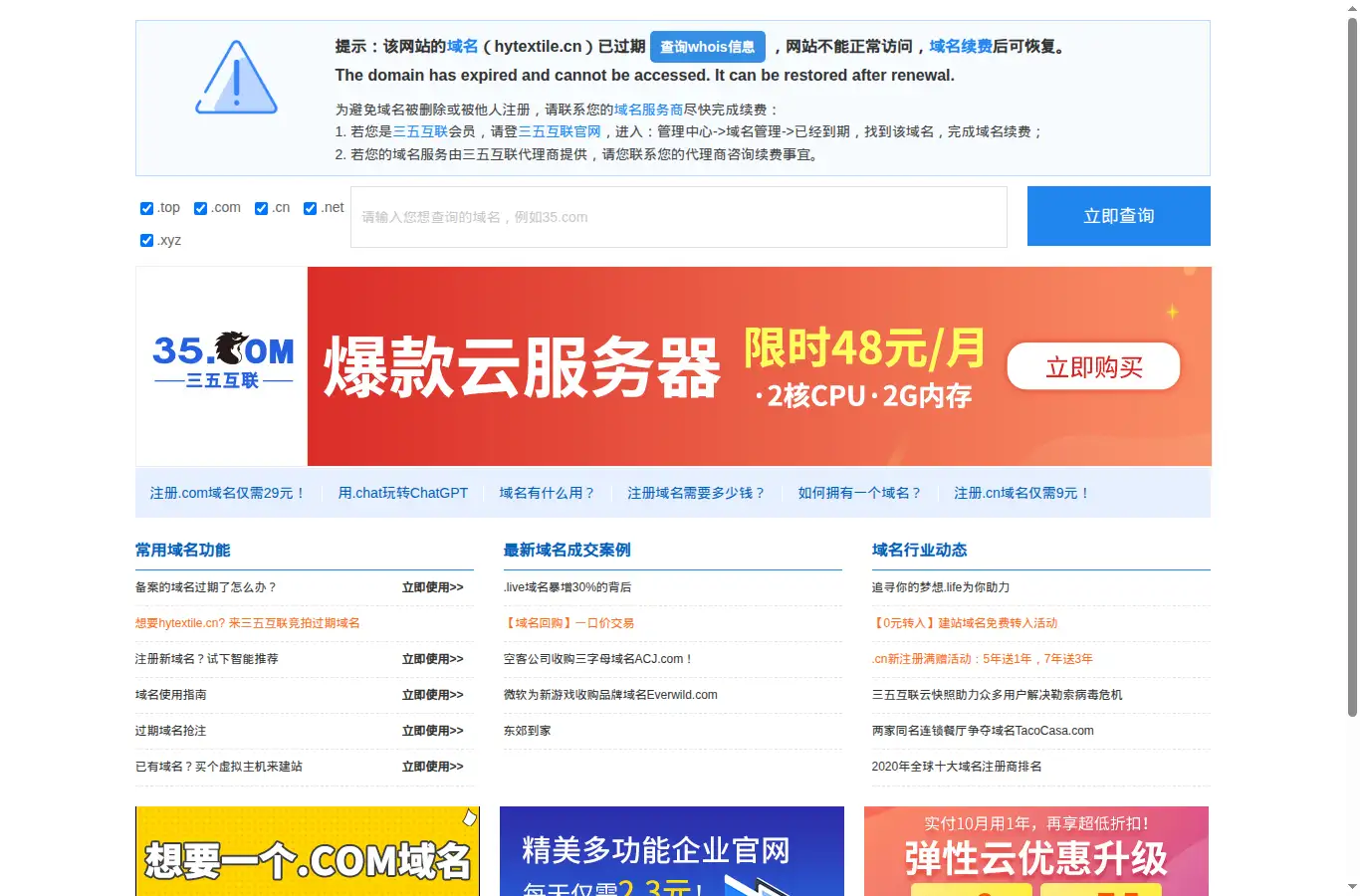Open 域名使用指南 item
The image size is (1360, 896).
[171, 695]
